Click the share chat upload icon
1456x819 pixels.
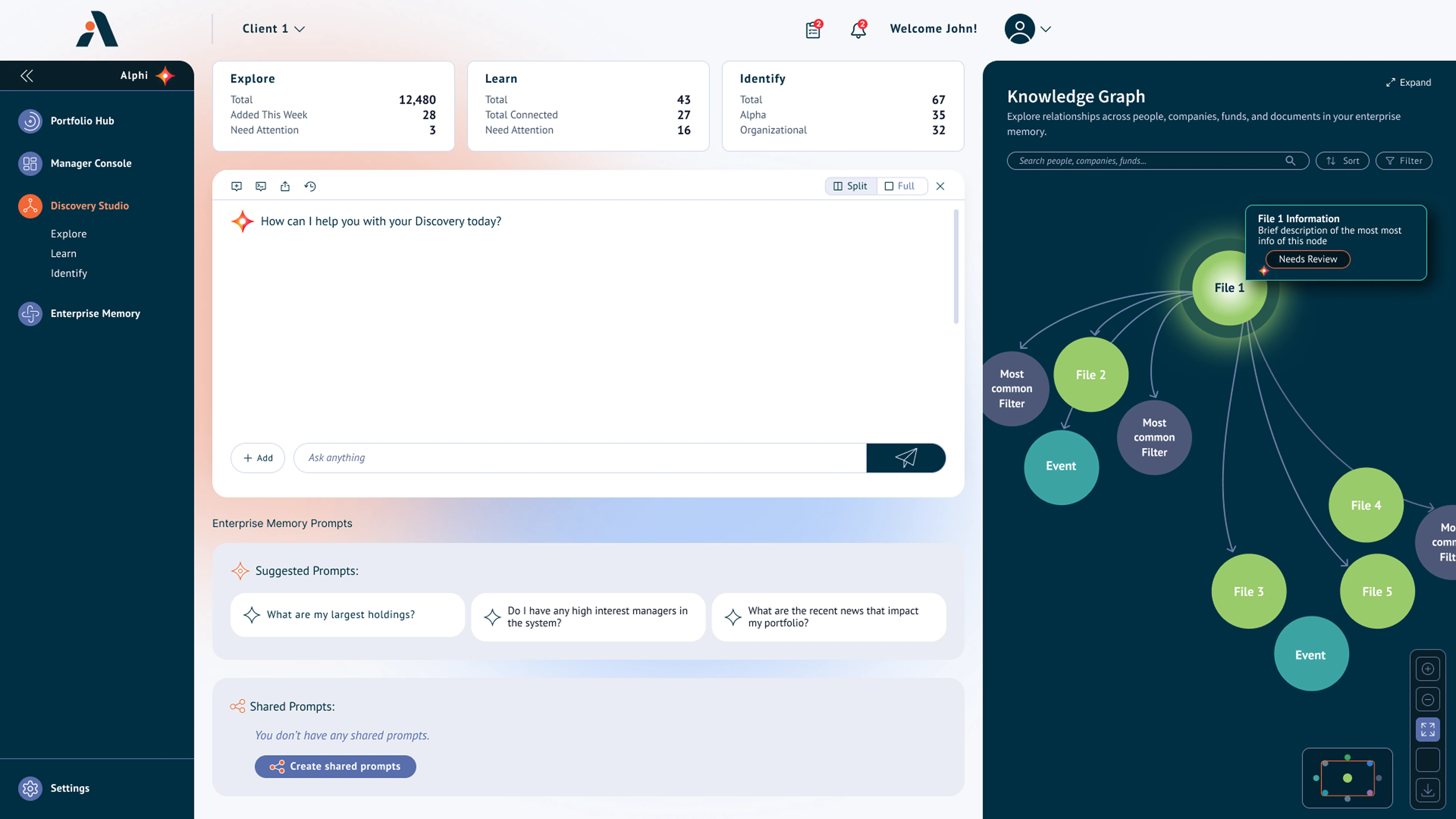[285, 186]
